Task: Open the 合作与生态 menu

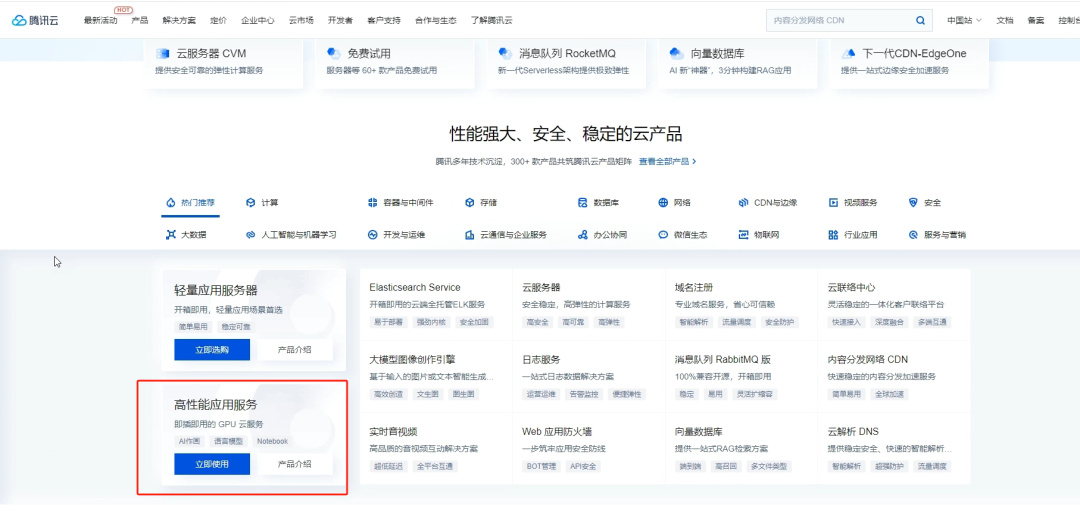Action: tap(436, 21)
